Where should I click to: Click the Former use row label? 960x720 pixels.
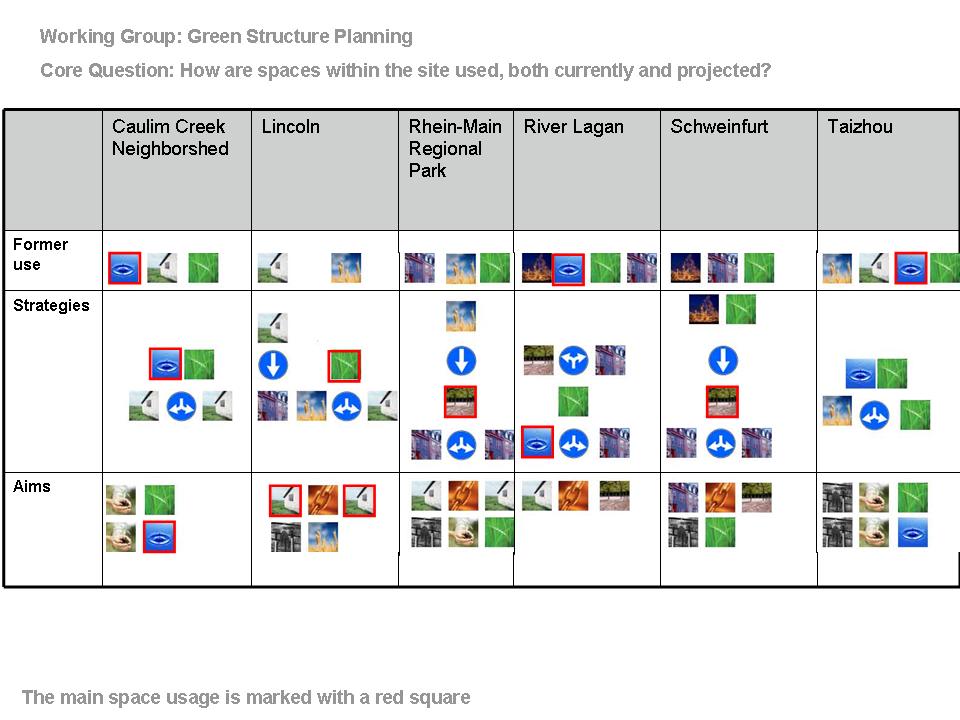click(40, 254)
